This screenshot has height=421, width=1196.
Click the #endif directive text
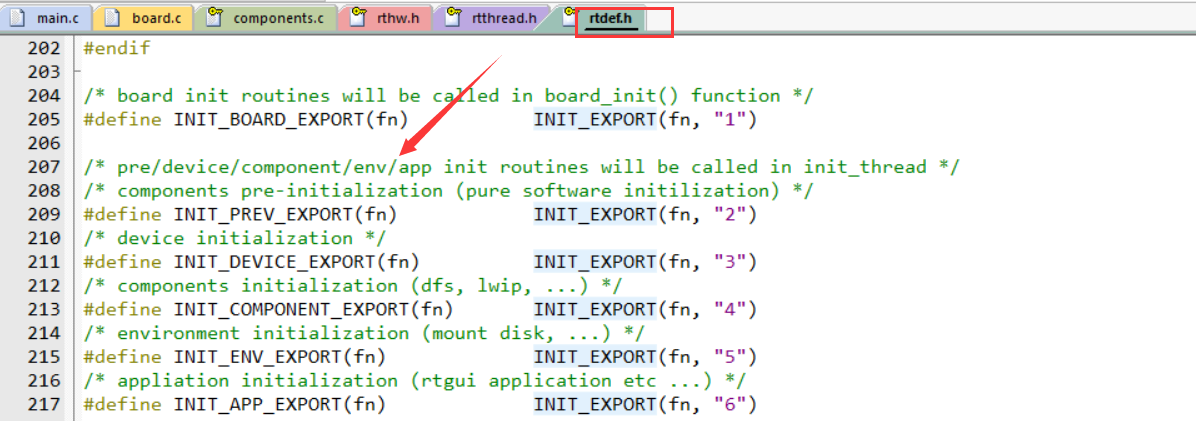pyautogui.click(x=117, y=48)
